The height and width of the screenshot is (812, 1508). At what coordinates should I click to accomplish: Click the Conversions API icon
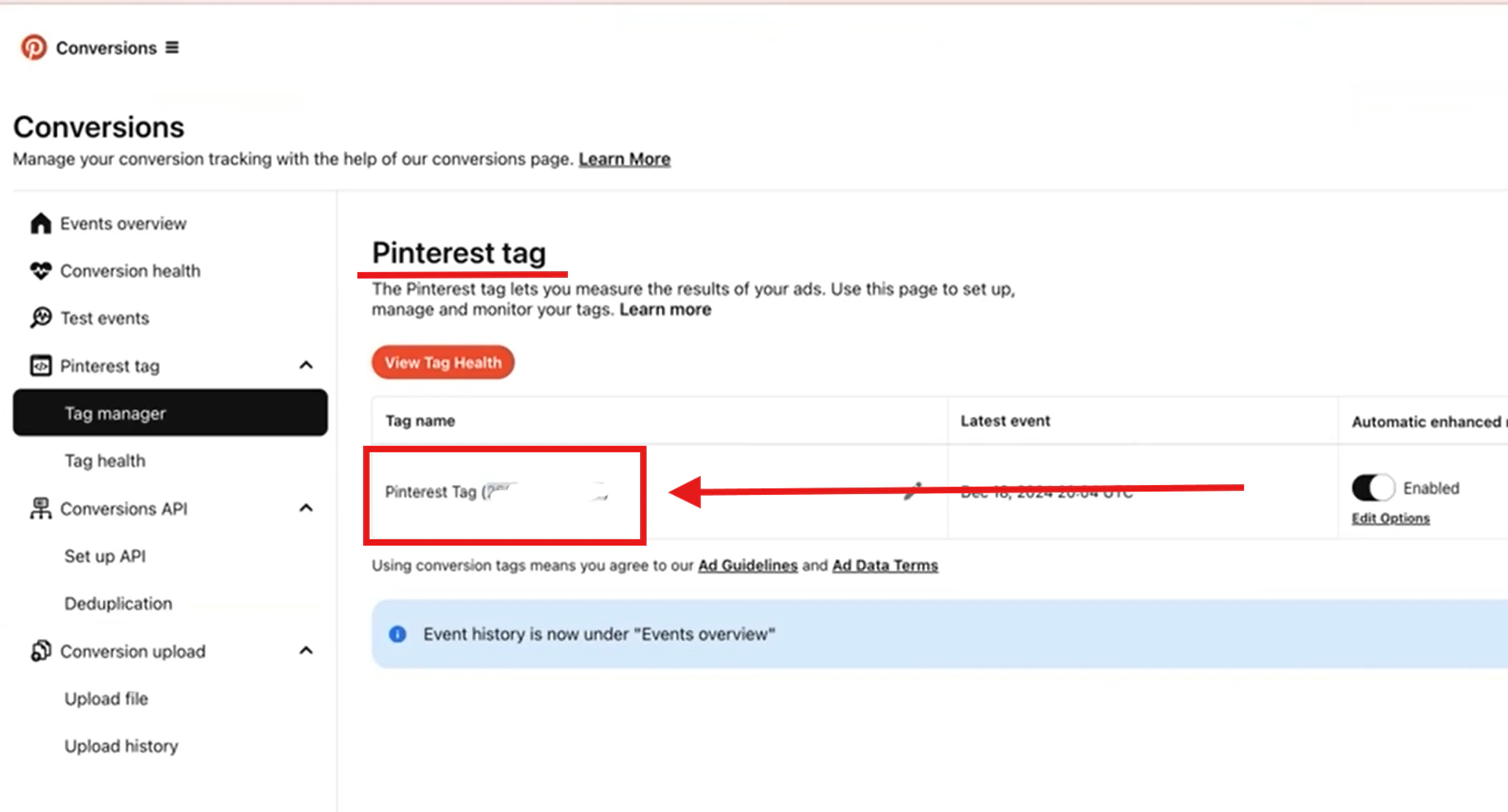[40, 509]
